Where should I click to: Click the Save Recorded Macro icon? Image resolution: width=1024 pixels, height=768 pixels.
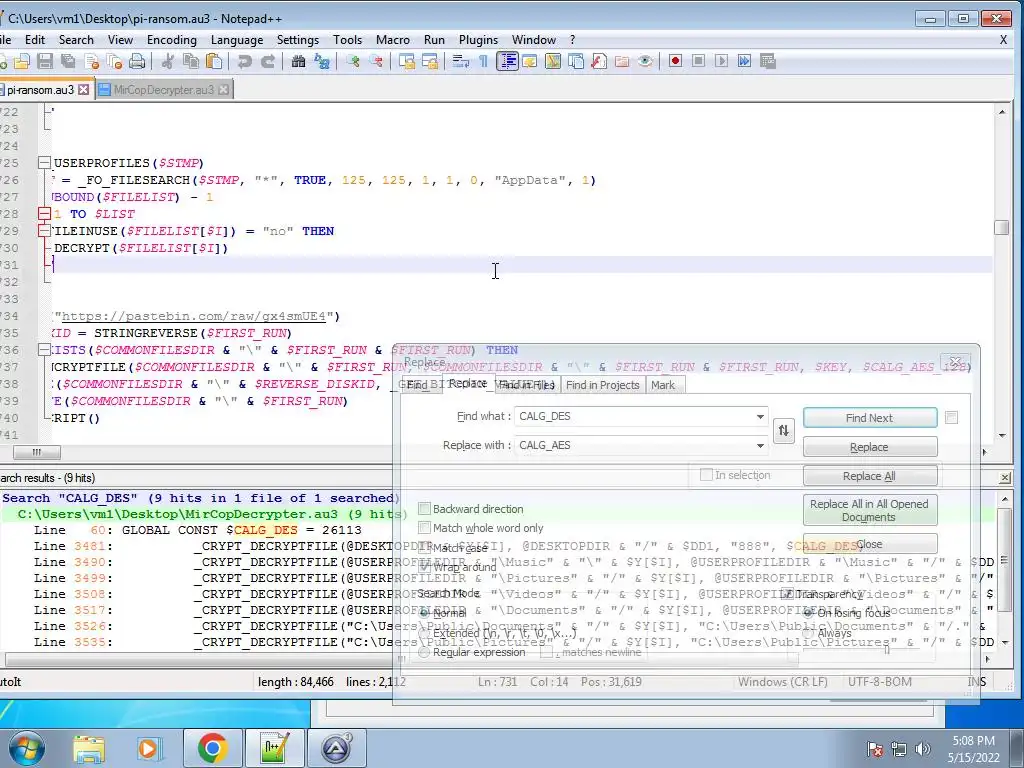(768, 61)
